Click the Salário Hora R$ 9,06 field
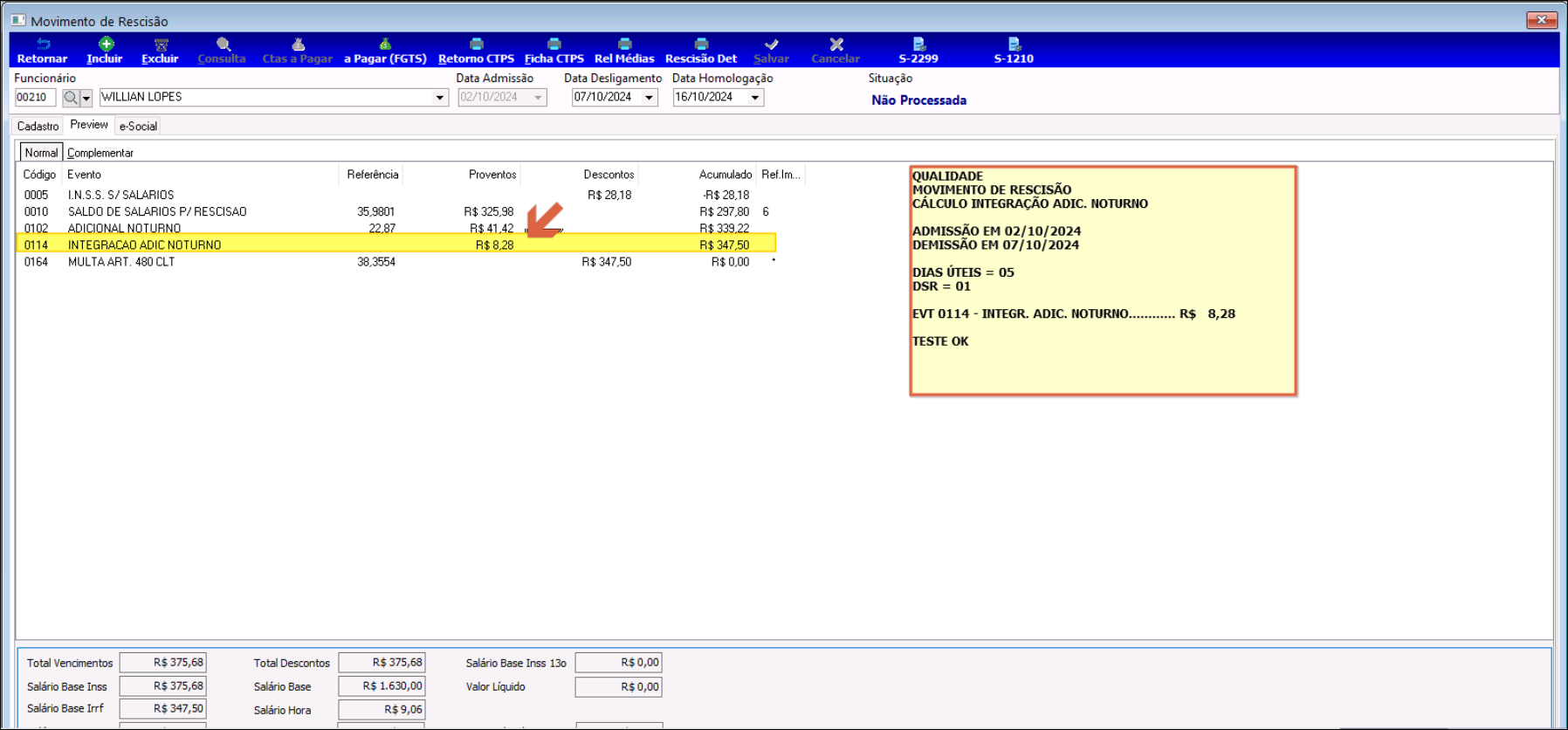This screenshot has height=730, width=1568. [382, 710]
